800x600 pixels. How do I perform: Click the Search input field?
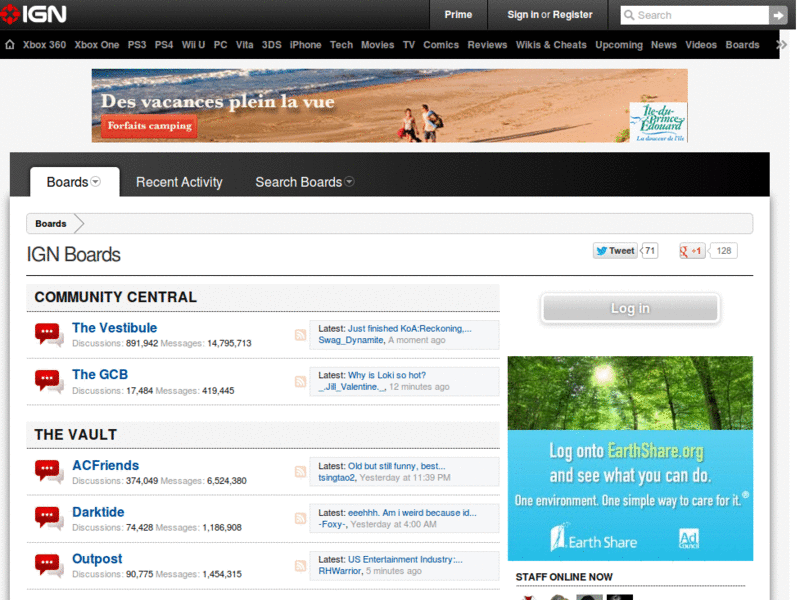(695, 15)
